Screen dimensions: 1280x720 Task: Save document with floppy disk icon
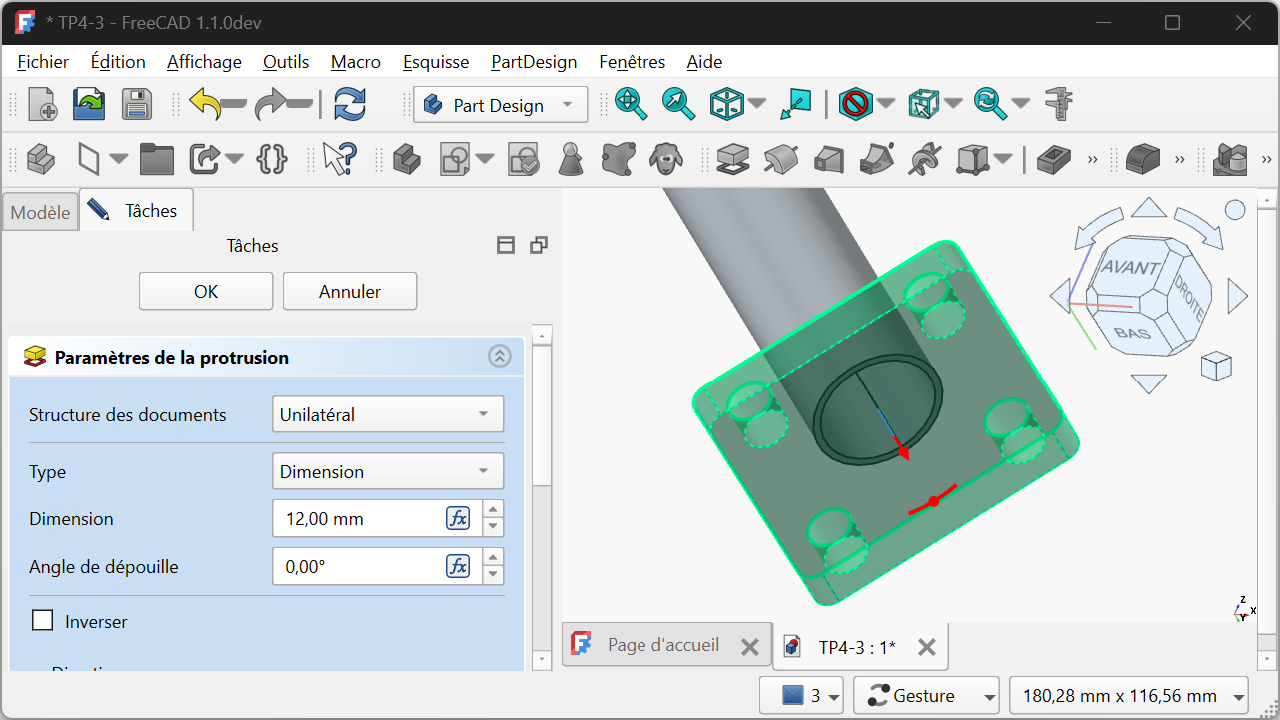(136, 104)
